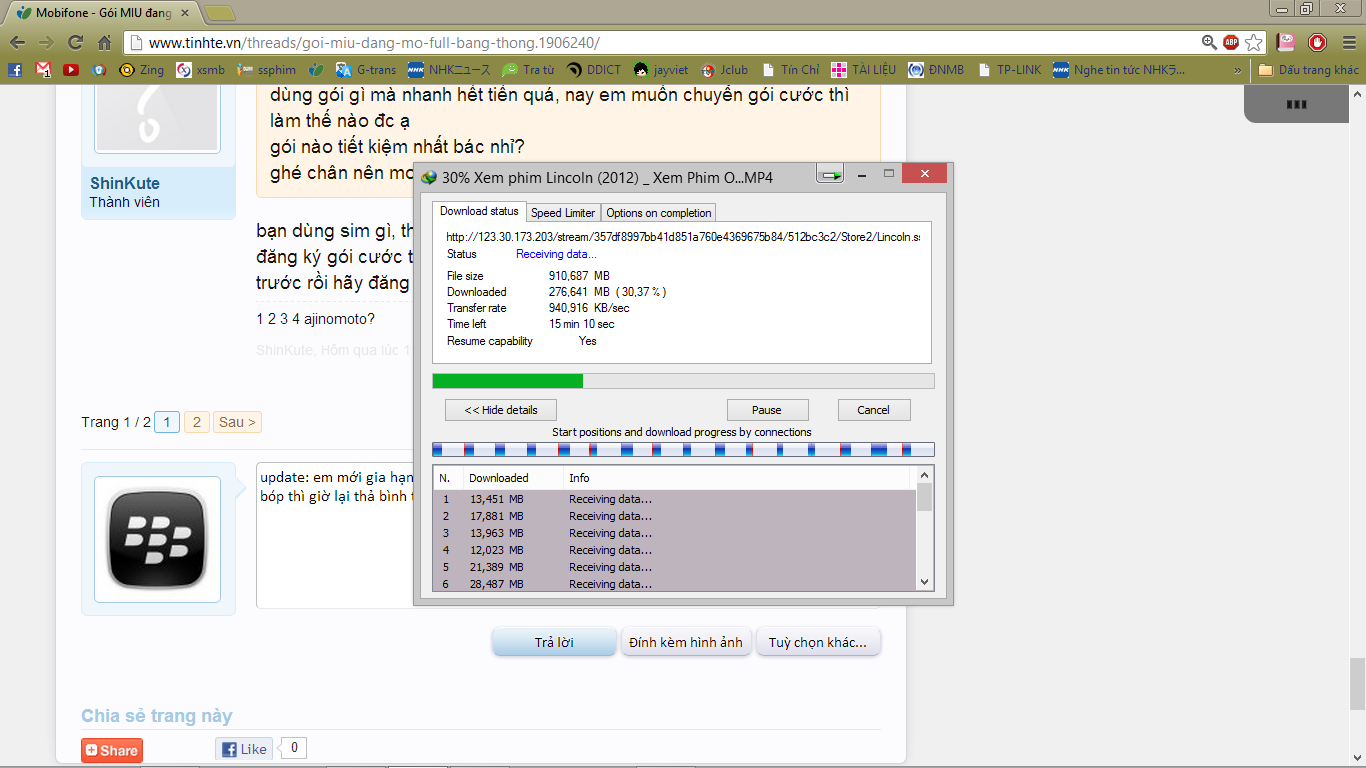Go to the browser home page icon
Viewport: 1366px width, 768px height.
click(104, 43)
